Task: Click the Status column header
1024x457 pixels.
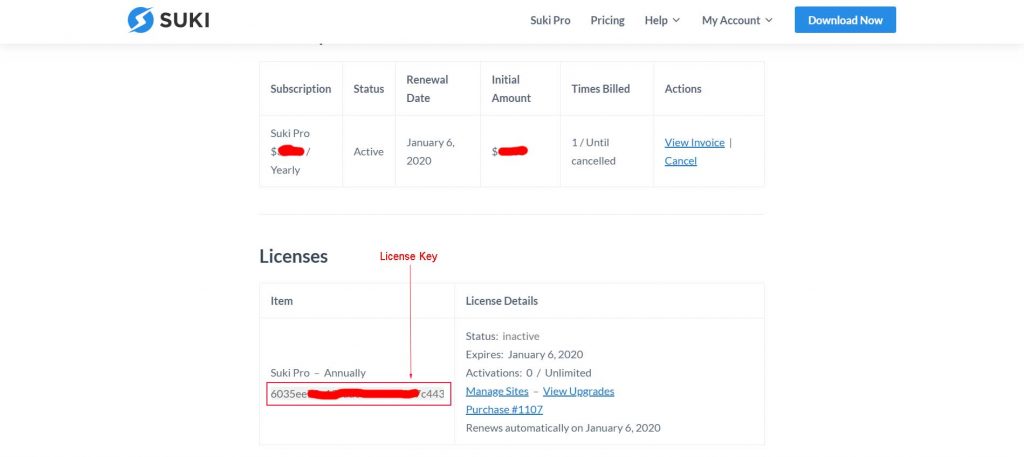Action: coord(369,89)
